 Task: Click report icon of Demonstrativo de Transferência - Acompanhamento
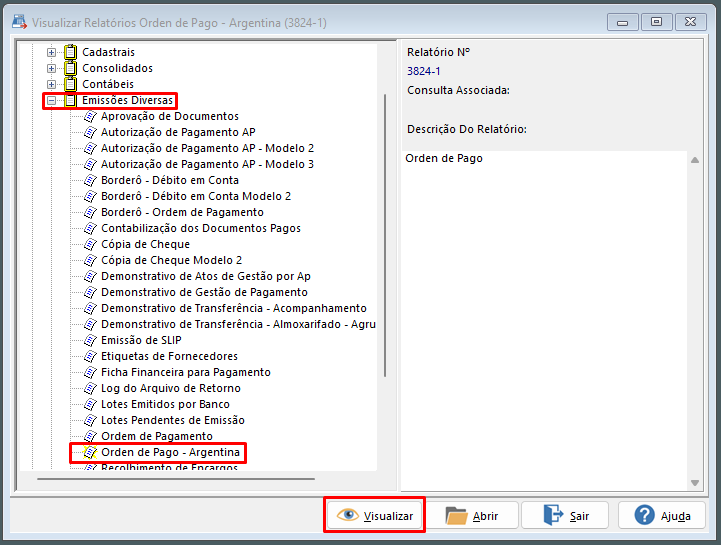click(91, 309)
